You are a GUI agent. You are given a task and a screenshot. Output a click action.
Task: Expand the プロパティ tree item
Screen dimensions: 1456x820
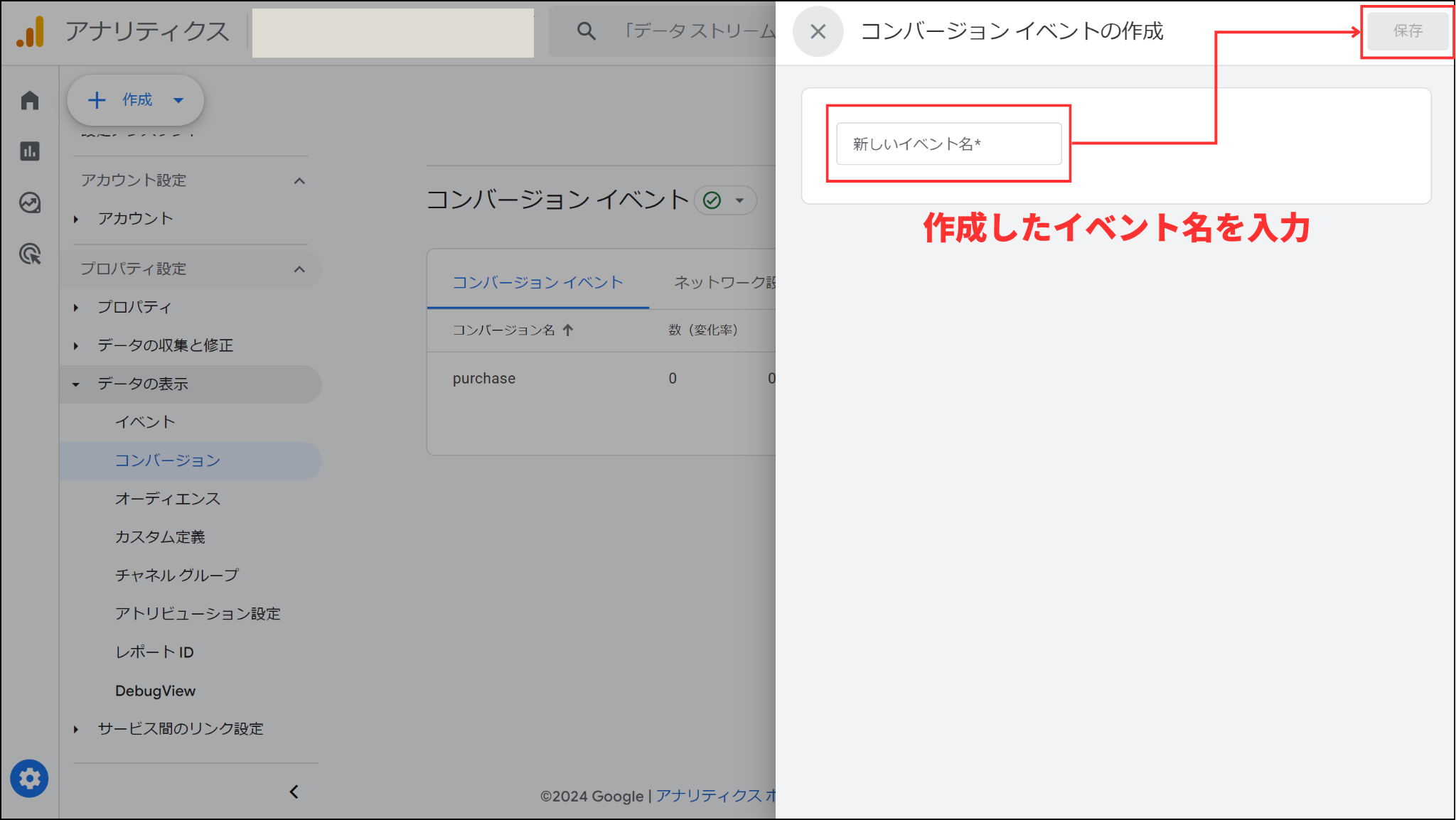click(76, 308)
